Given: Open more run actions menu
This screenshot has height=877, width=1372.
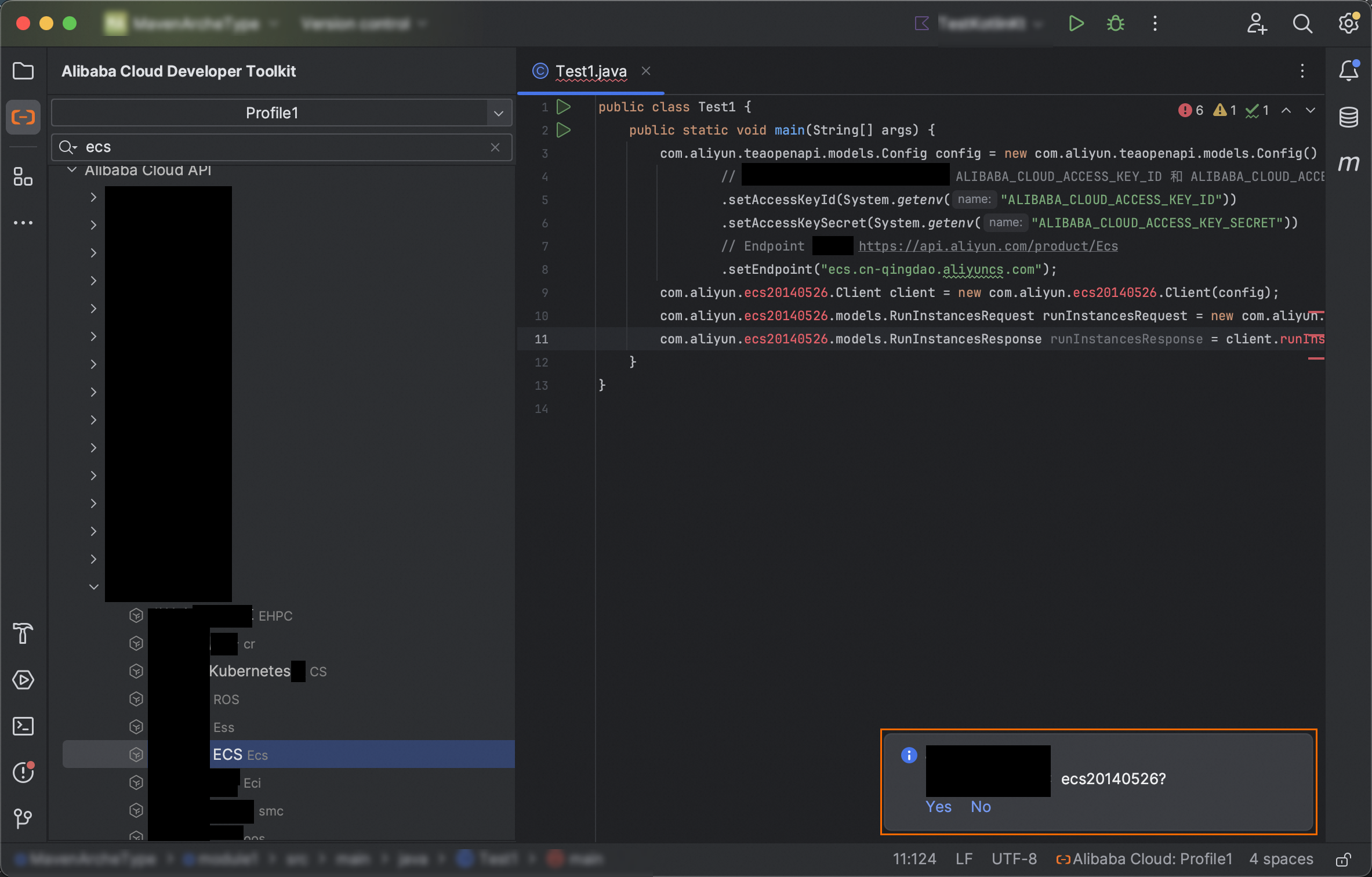Looking at the screenshot, I should (x=1155, y=24).
